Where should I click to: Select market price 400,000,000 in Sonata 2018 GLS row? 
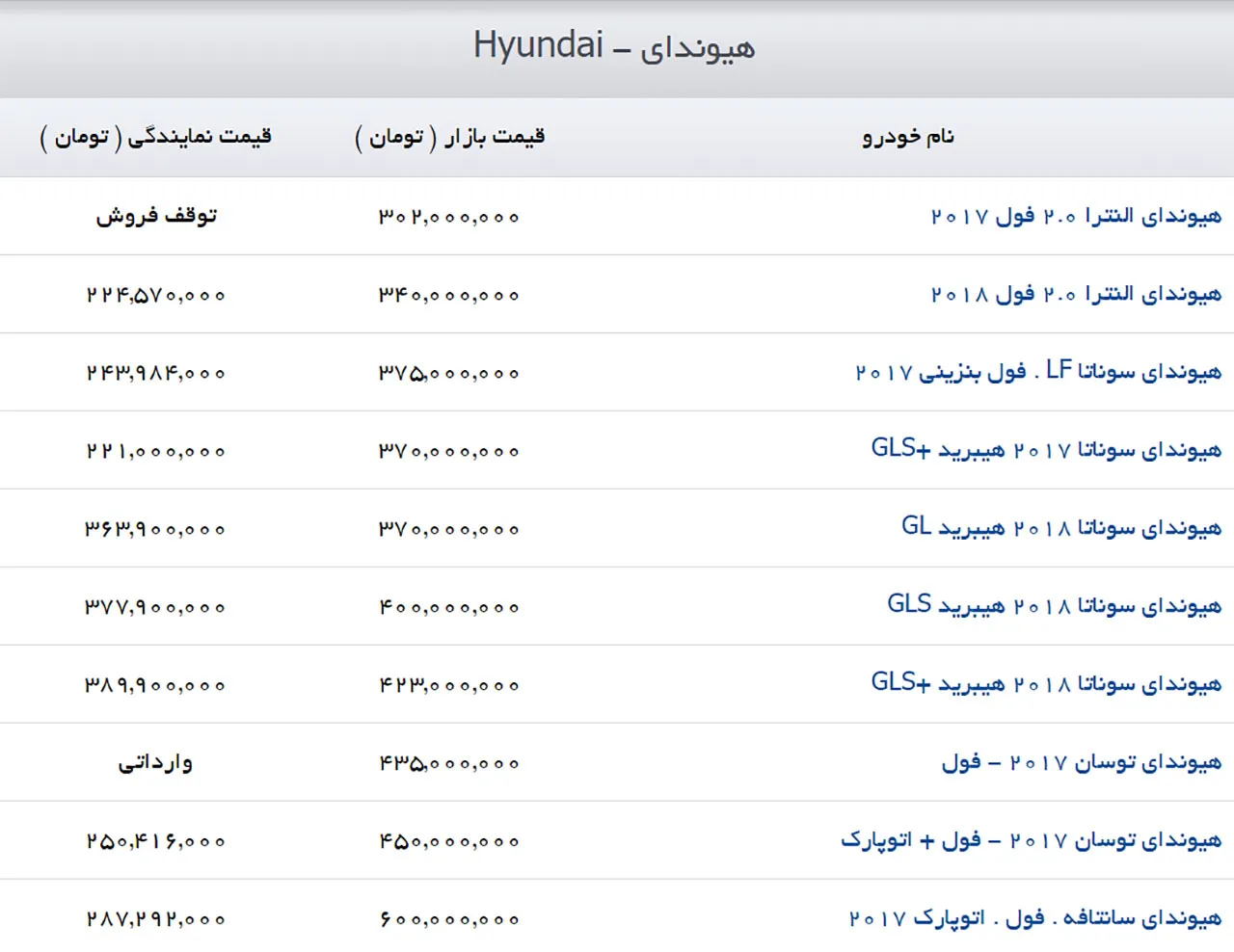[448, 608]
